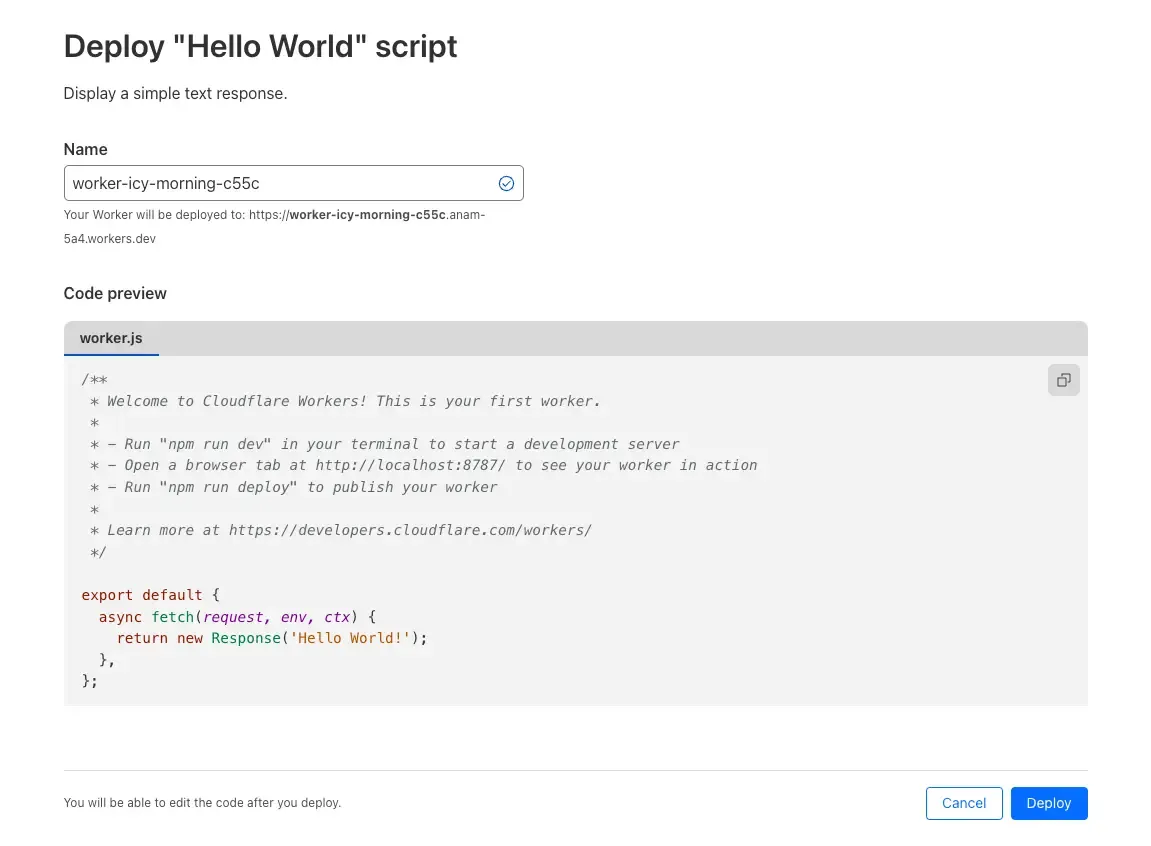Image resolution: width=1151 pixels, height=846 pixels.
Task: Click the edit-after-deploy footer note
Action: [x=202, y=803]
